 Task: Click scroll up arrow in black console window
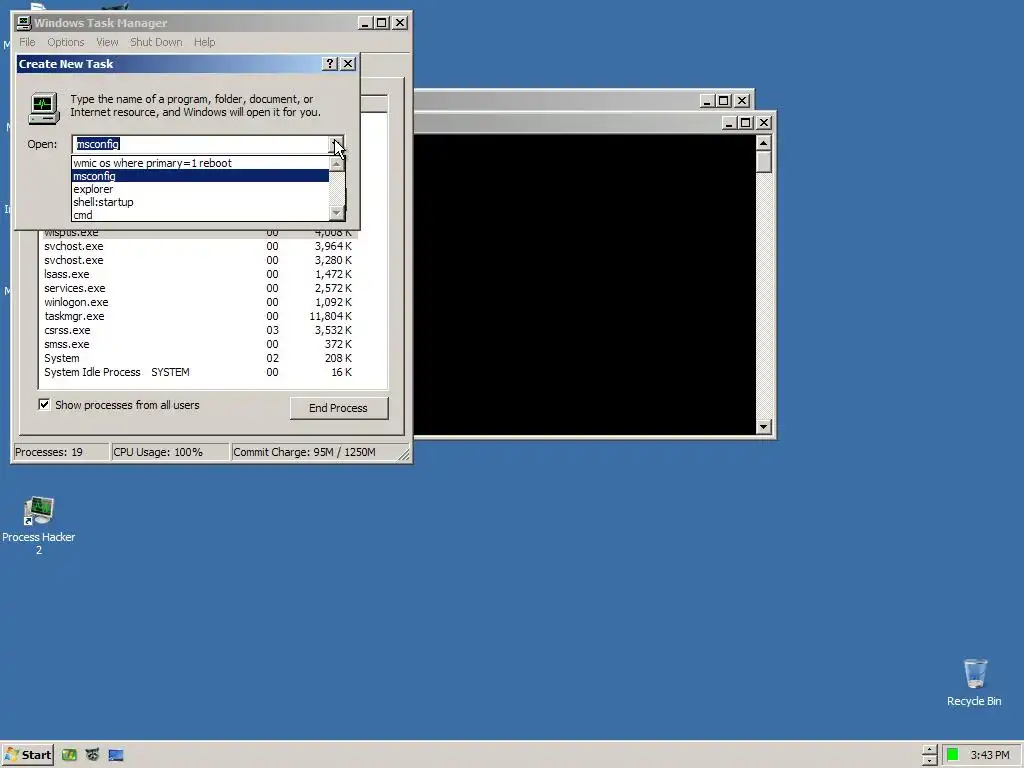(x=763, y=142)
